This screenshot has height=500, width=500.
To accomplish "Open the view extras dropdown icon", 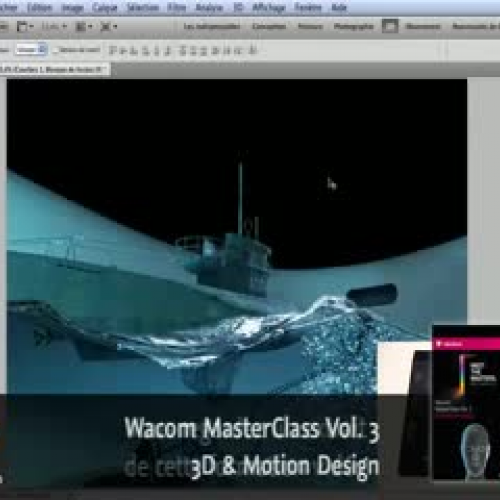I will coord(25,26).
